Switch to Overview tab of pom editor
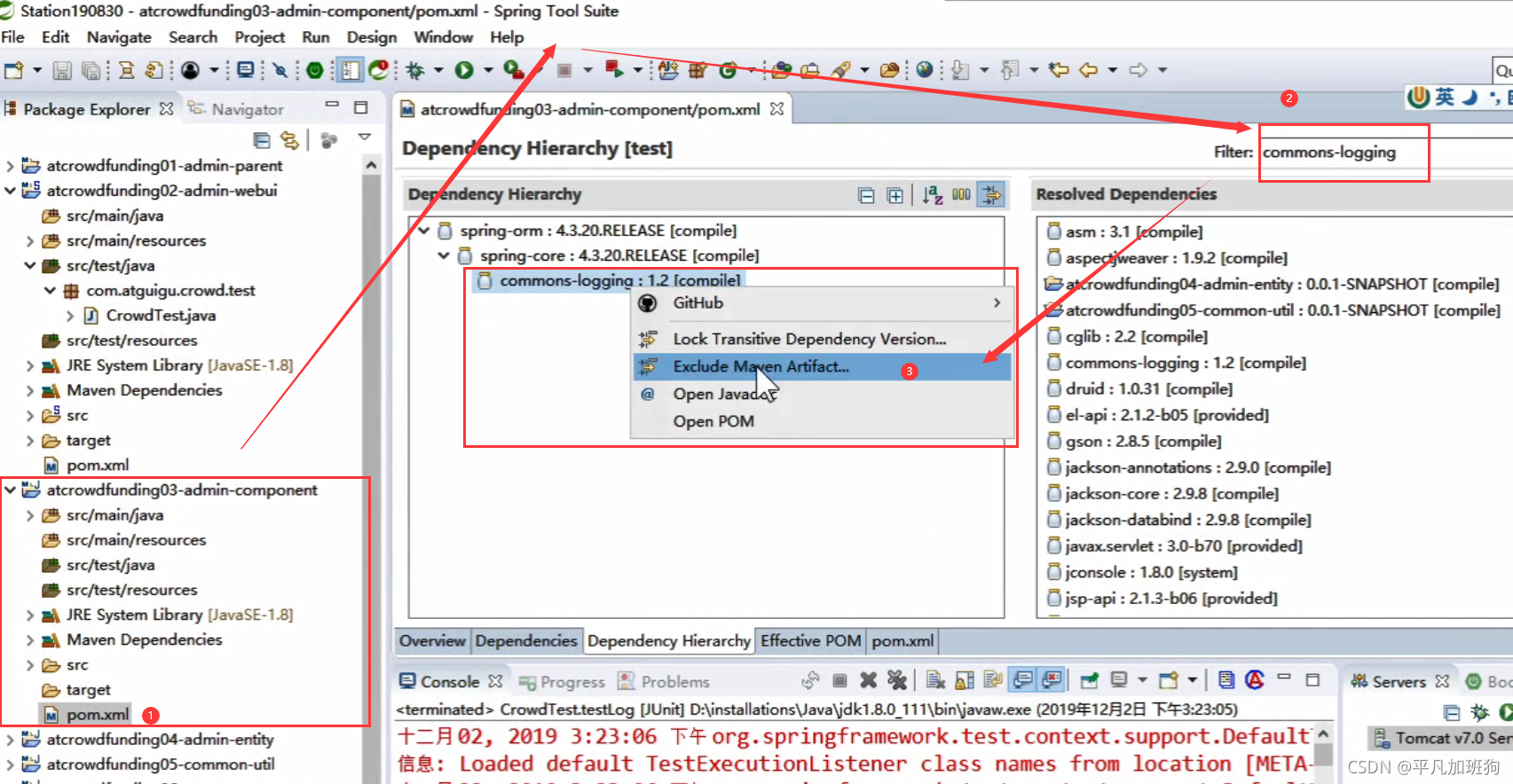The image size is (1513, 784). 431,640
